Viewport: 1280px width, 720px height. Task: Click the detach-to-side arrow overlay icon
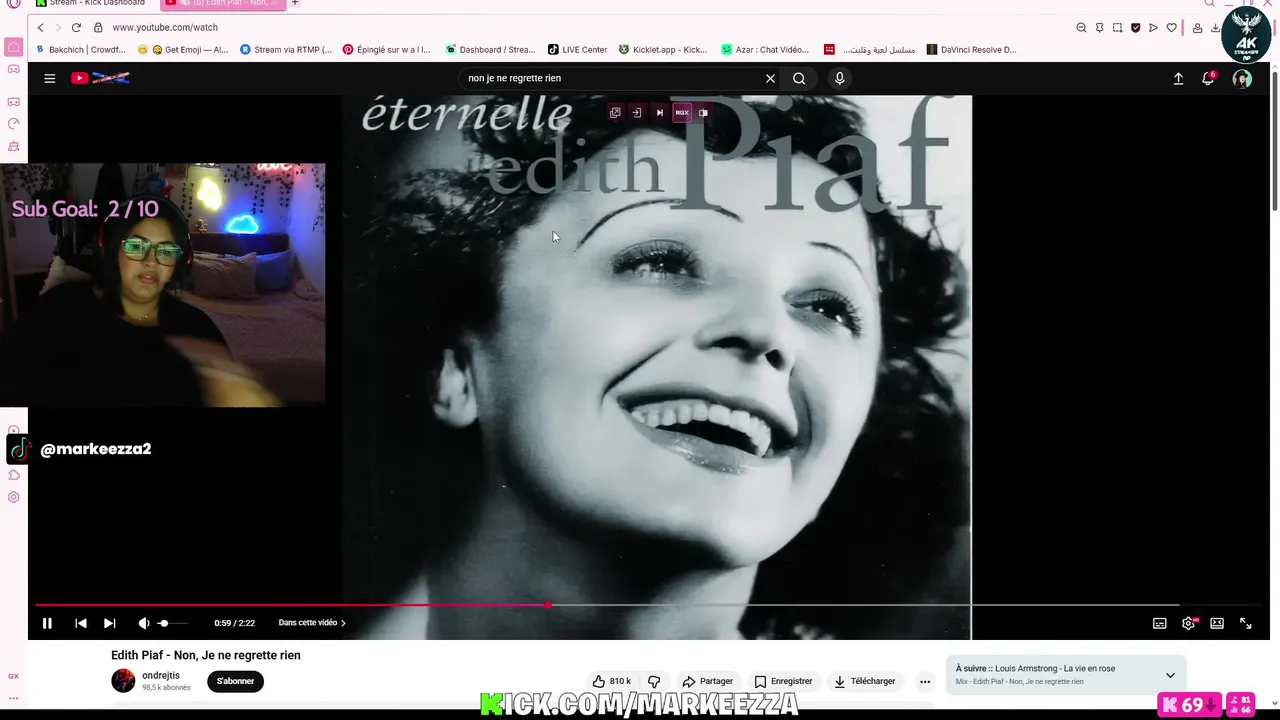coord(637,113)
